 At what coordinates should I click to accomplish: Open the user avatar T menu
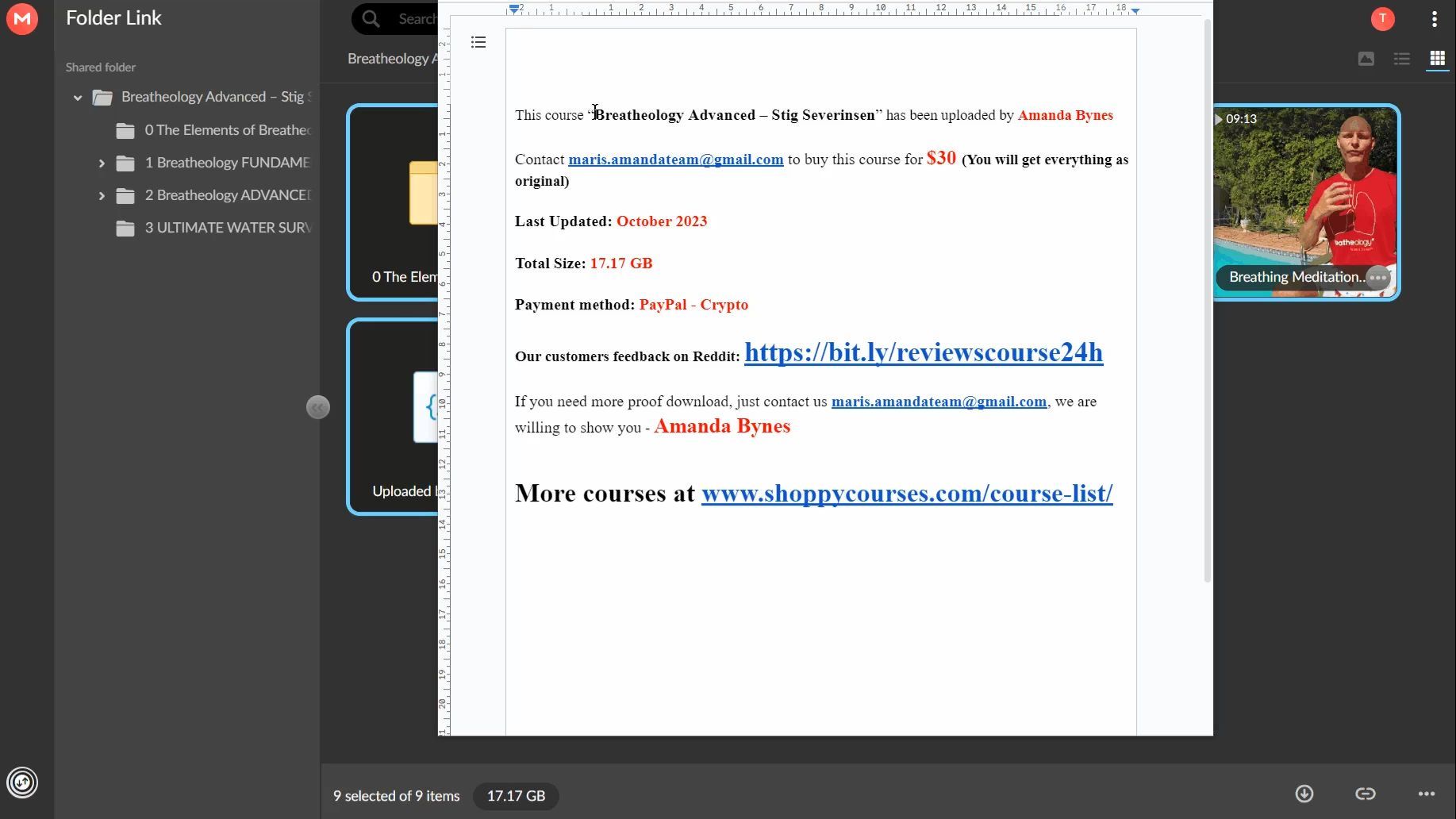click(x=1382, y=19)
